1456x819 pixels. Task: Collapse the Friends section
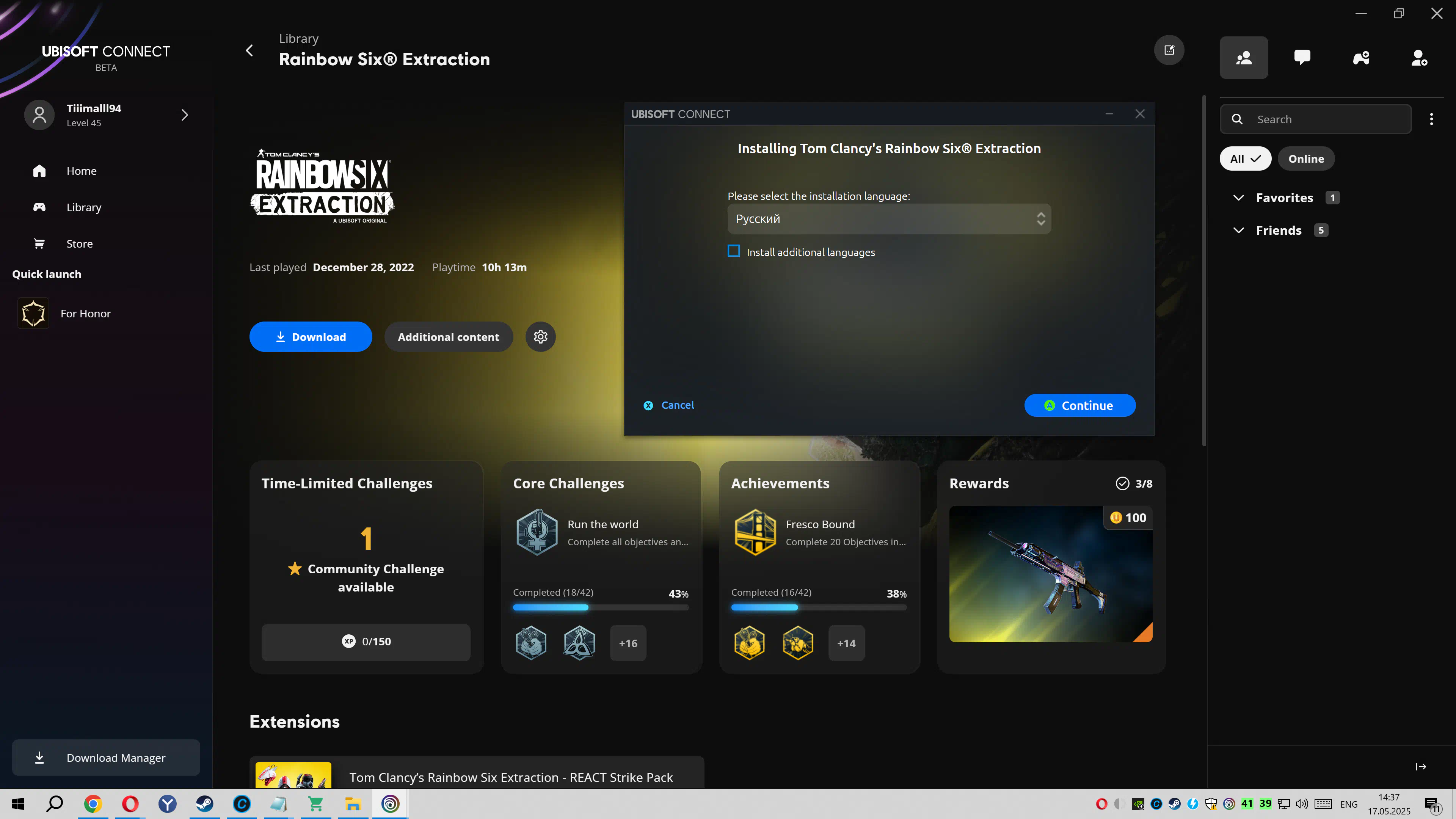(1238, 231)
